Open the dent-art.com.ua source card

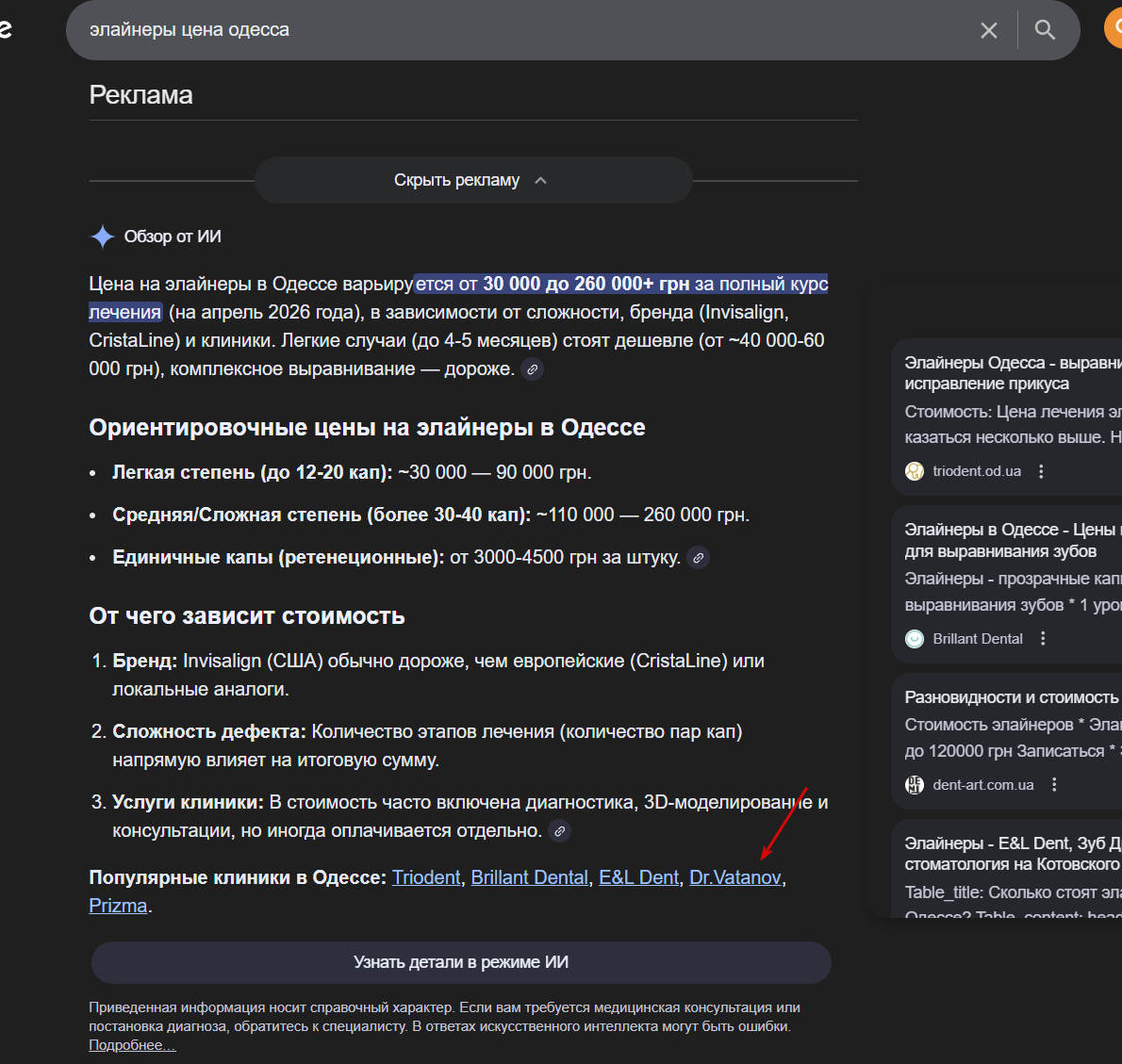(1005, 741)
